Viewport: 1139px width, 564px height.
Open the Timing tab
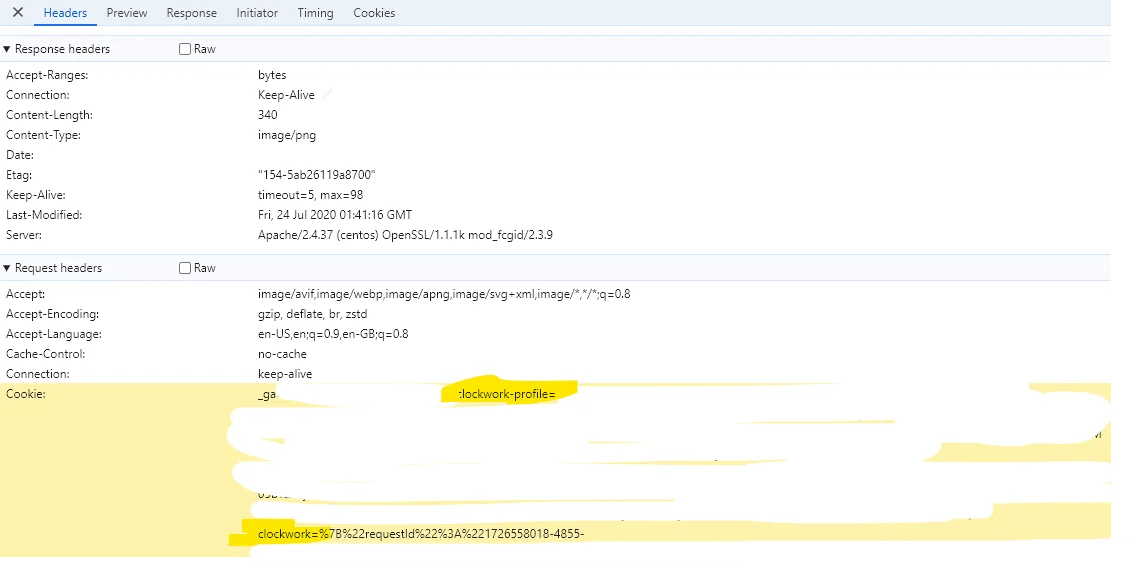point(315,13)
